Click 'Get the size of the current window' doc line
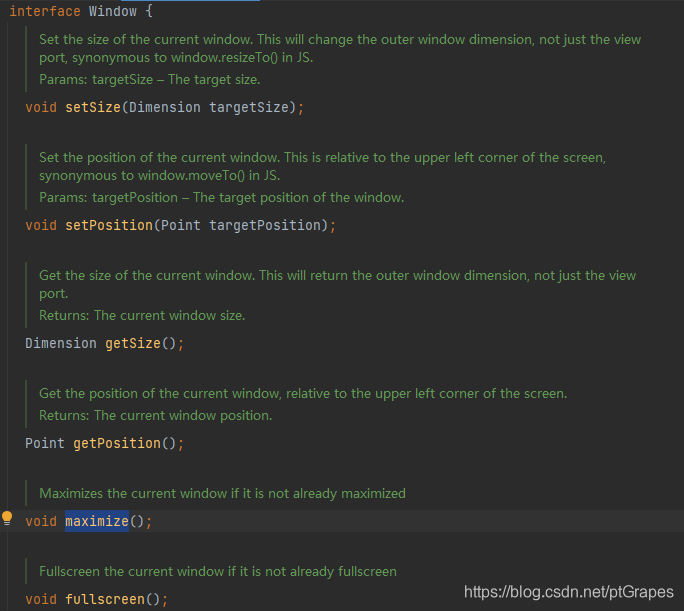This screenshot has height=611, width=684. [x=338, y=284]
